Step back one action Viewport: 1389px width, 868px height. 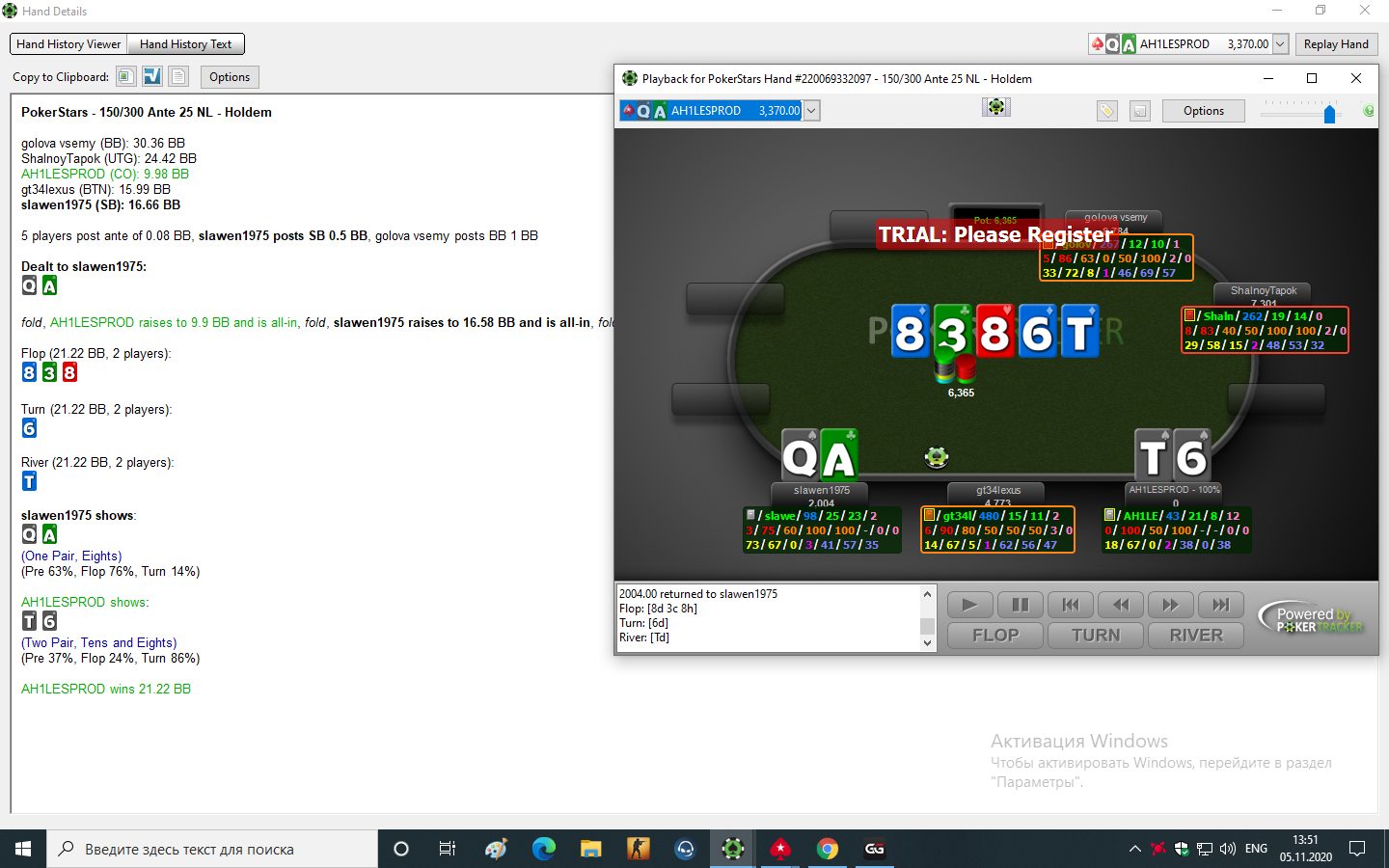[x=1121, y=605]
